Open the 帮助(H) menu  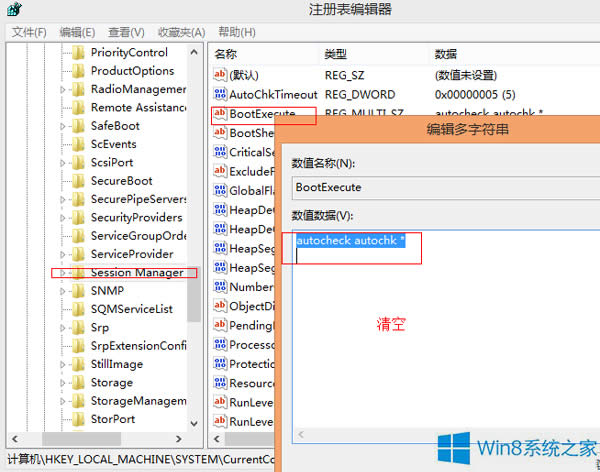[237, 32]
